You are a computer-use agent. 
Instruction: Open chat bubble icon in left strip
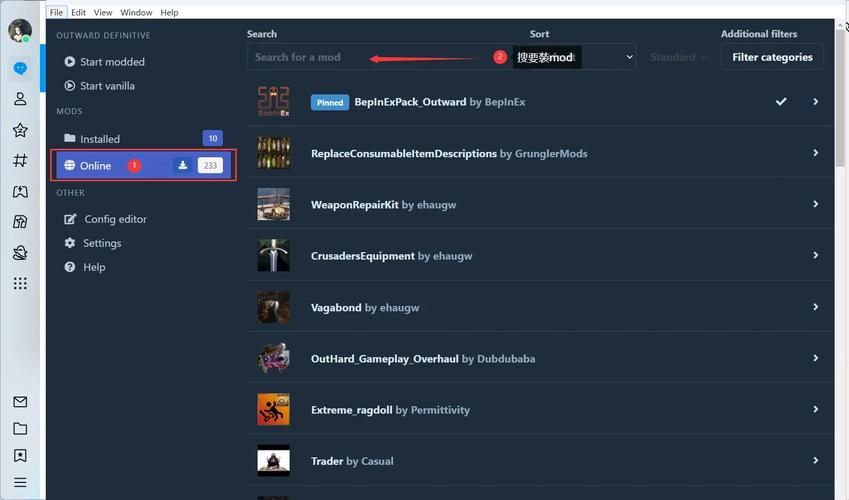20,68
